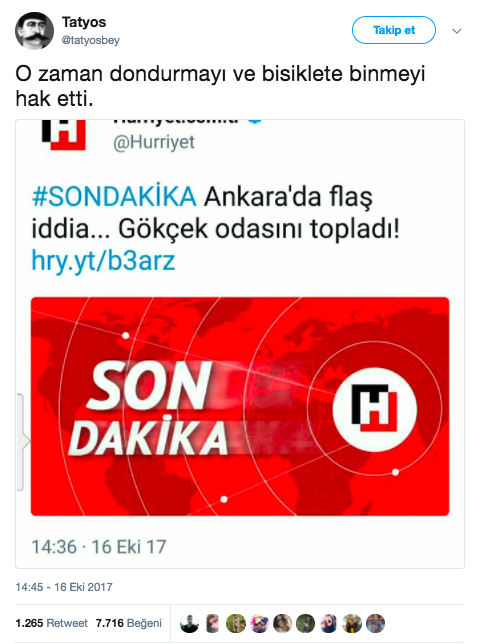Open the 14:45 - 16 Eki 2017 timestamp
481x644 pixels.
pos(64,587)
